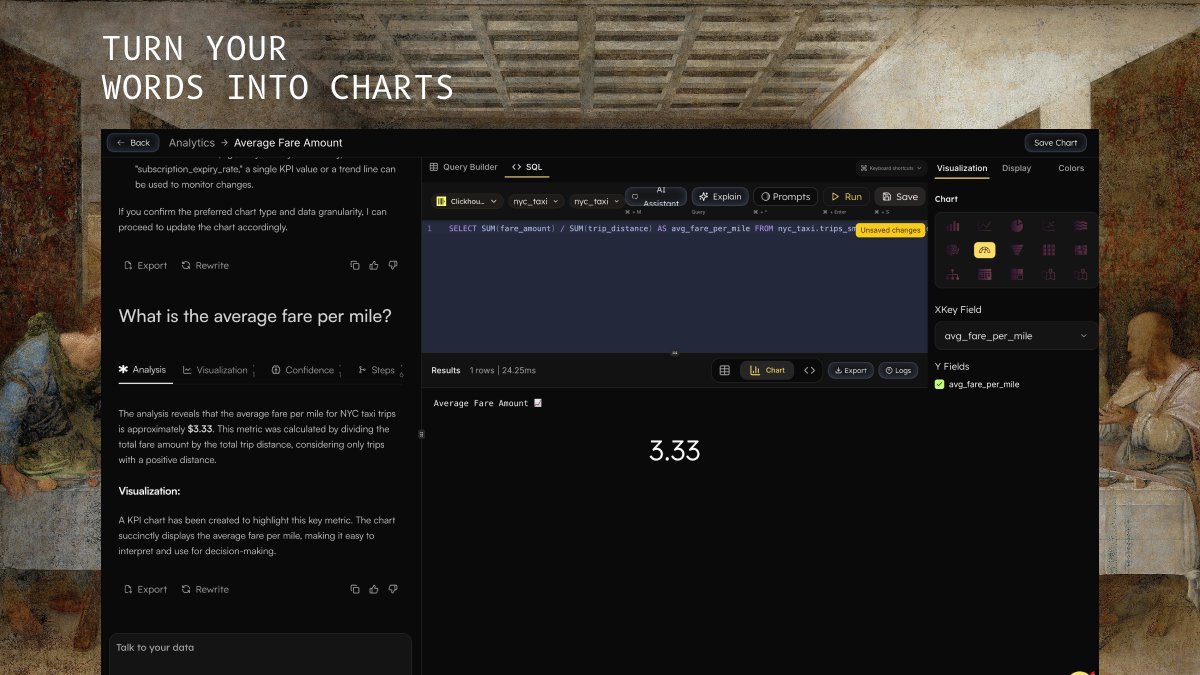Click the Explain query button
Screen dimensions: 1200x675
click(720, 197)
